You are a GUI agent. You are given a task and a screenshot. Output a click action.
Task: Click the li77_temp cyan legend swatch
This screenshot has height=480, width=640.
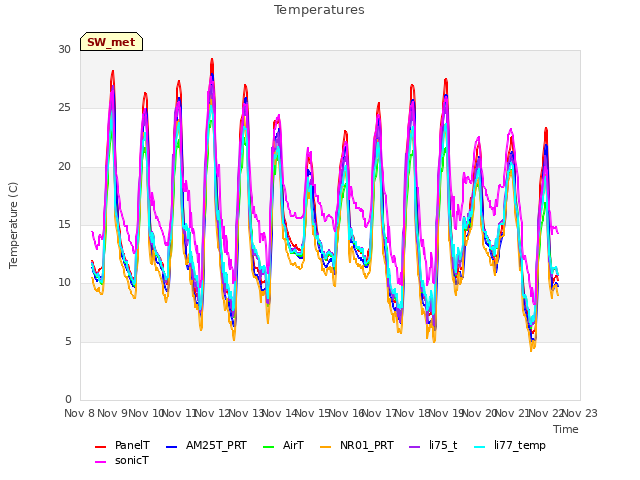(x=480, y=447)
